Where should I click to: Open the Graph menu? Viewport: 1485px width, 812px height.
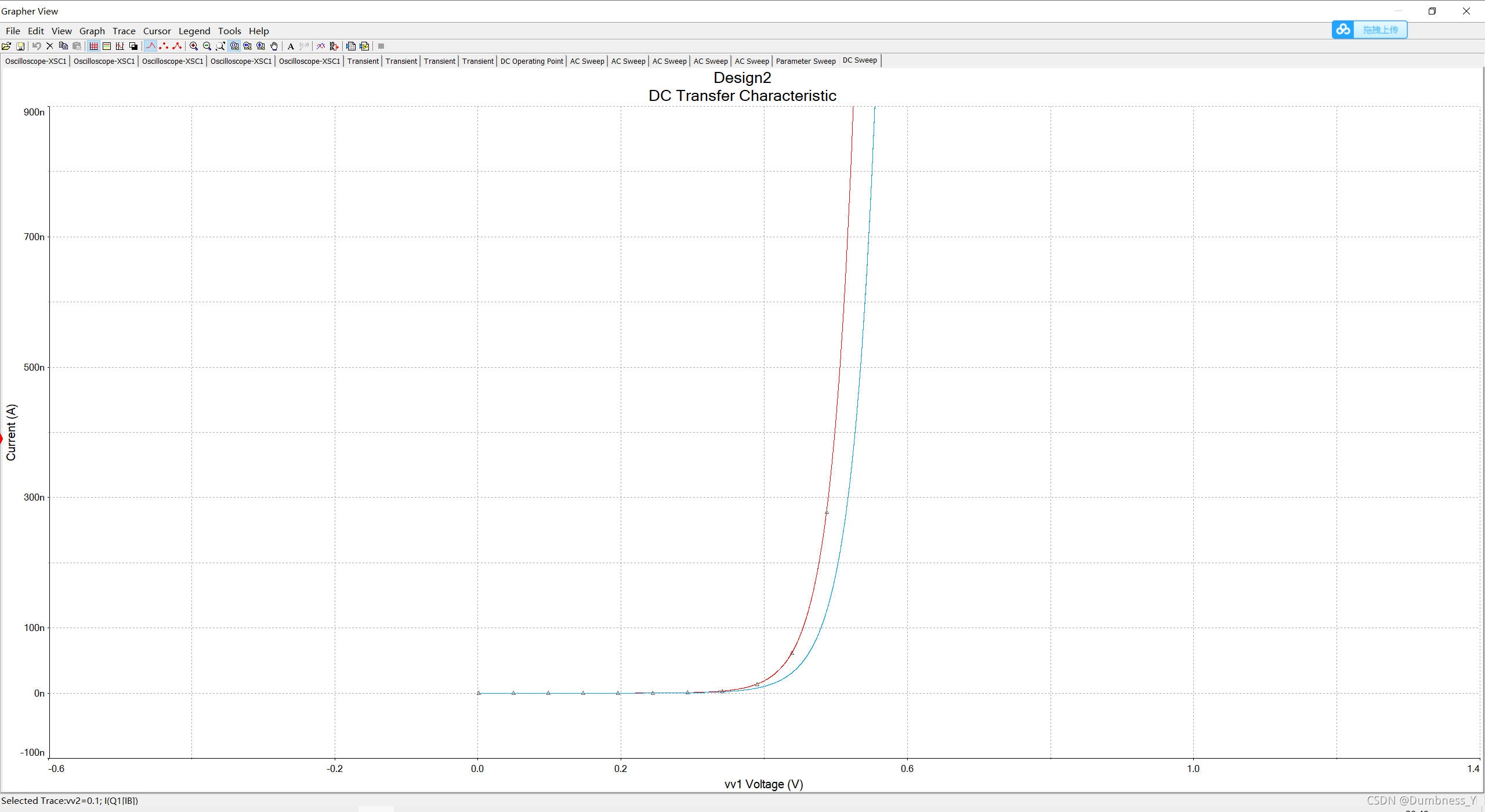(x=92, y=31)
